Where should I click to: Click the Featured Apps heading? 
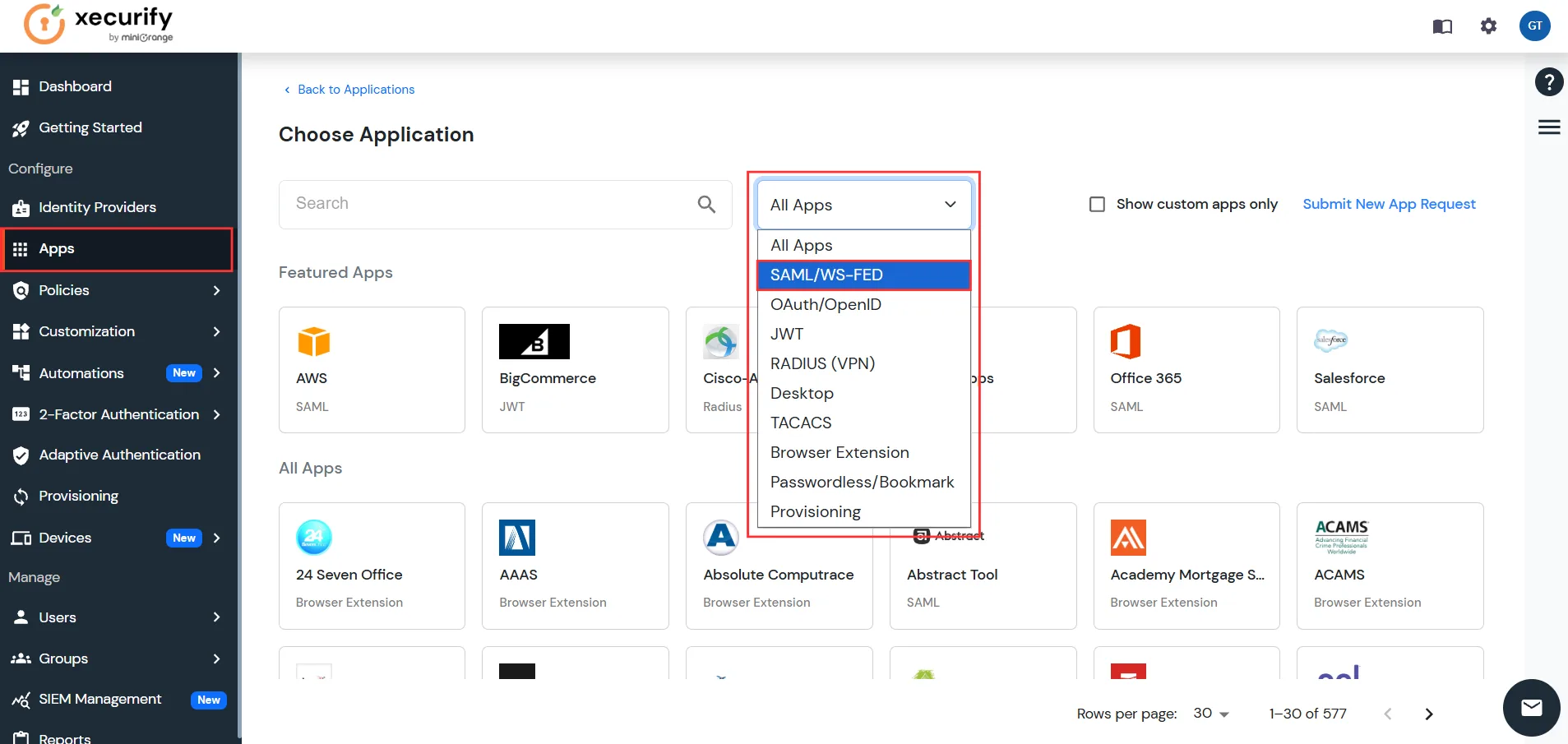[x=335, y=272]
